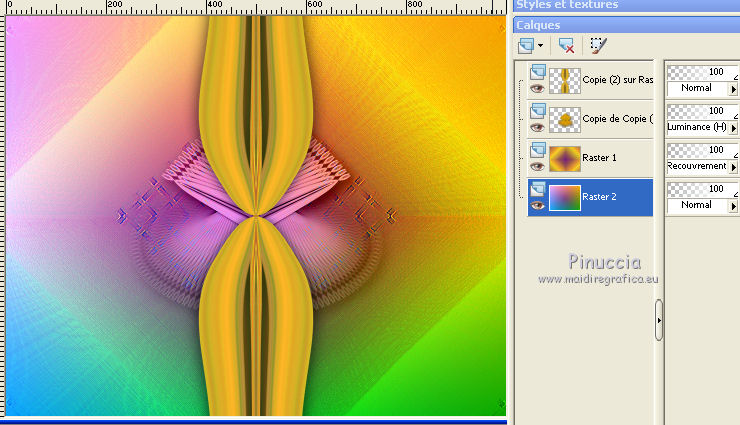
Task: Click the layer type icon of Copie de Copie
Action: point(538,111)
